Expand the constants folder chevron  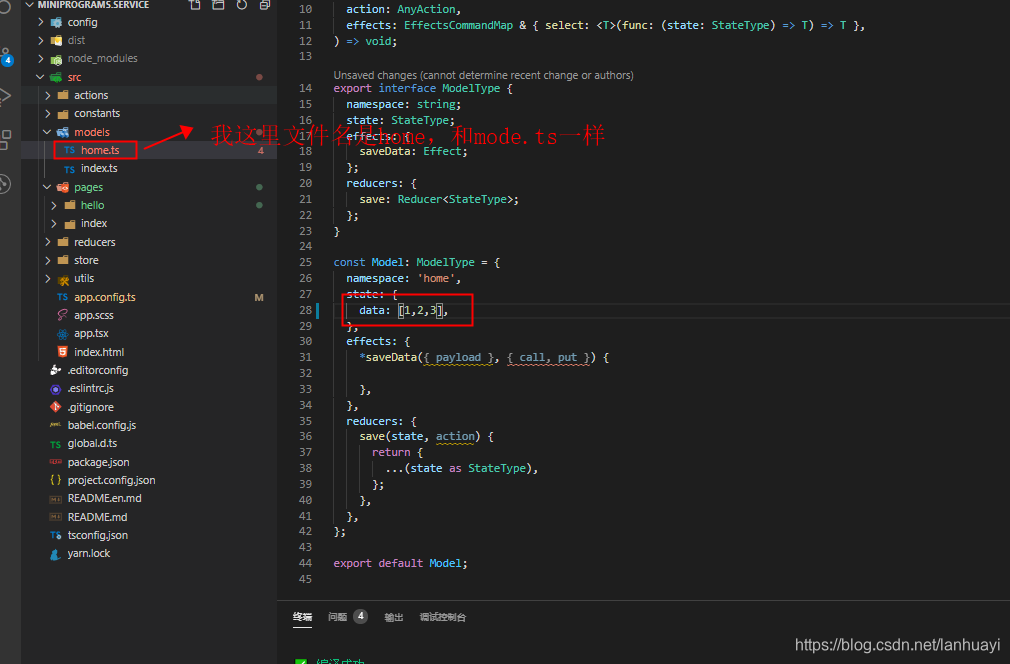click(48, 113)
